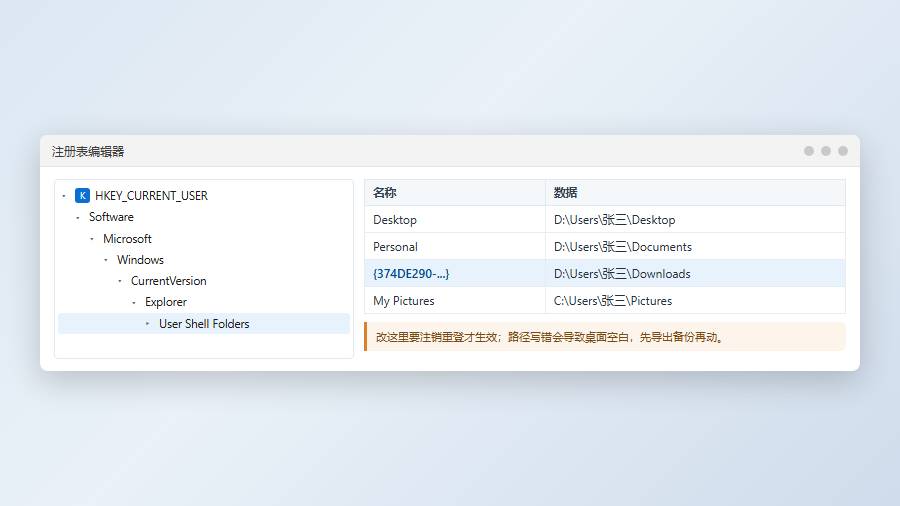
Task: Collapse the HKEY_CURRENT_USER node arrow
Action: [x=64, y=196]
